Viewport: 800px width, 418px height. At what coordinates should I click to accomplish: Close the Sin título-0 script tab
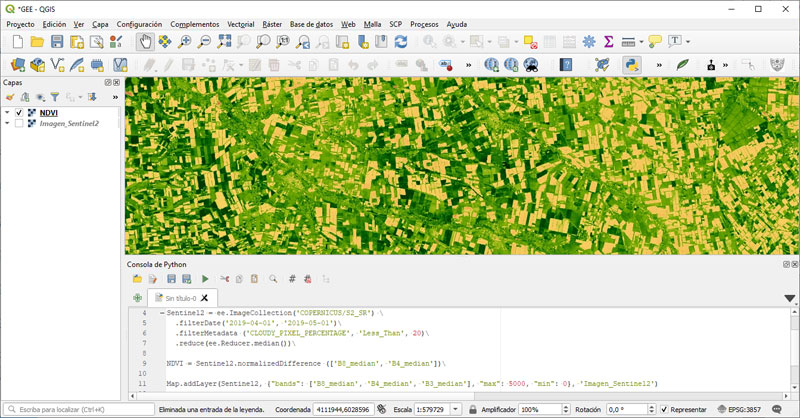pyautogui.click(x=205, y=298)
